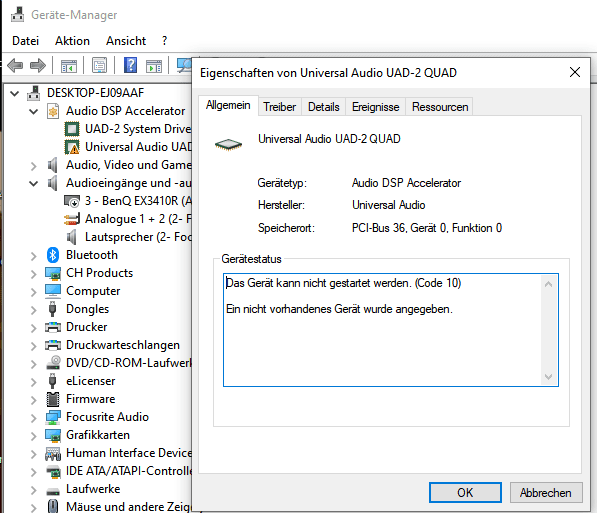Switch to the Details tab
The image size is (597, 513).
pyautogui.click(x=324, y=107)
